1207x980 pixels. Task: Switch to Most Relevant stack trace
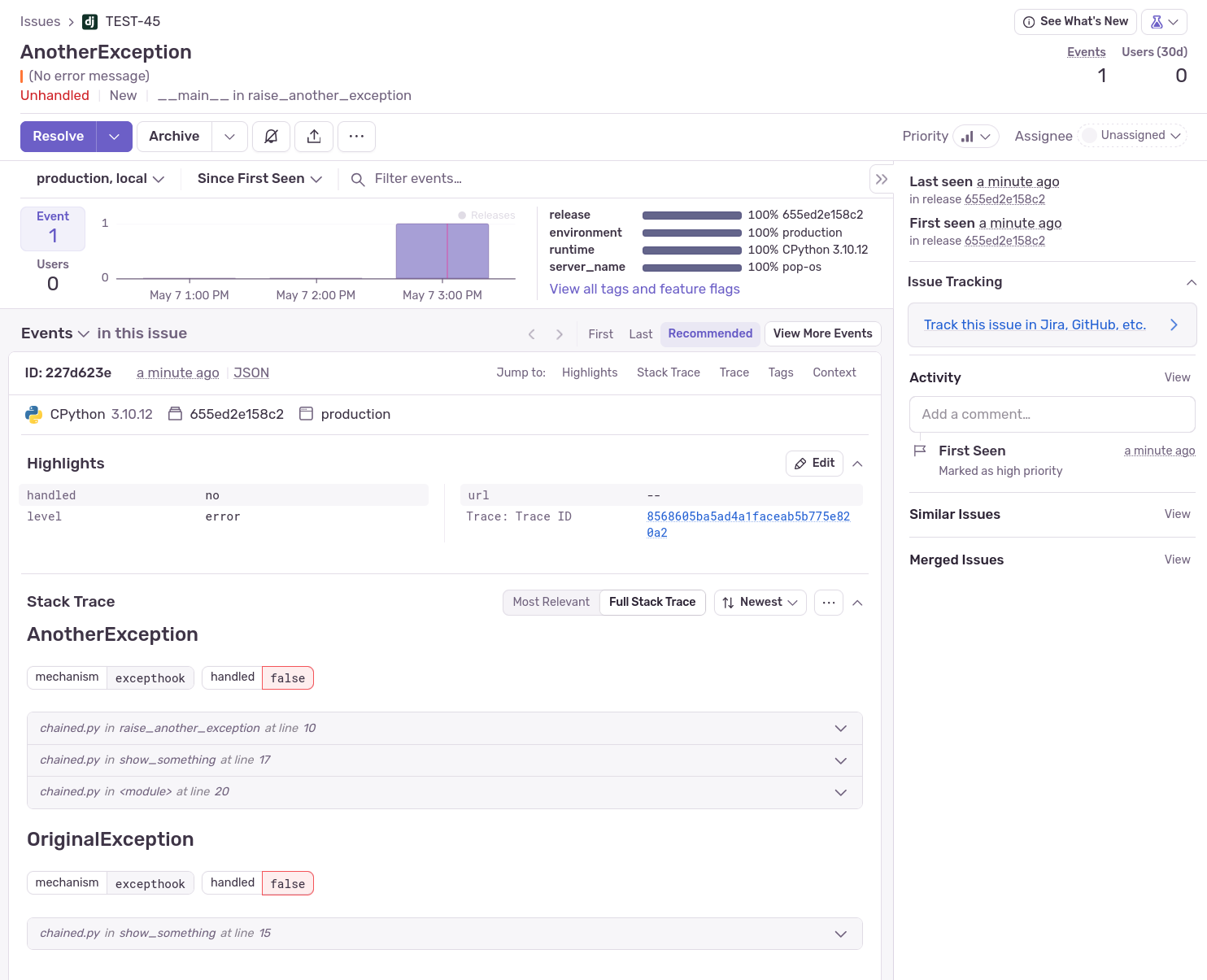[x=551, y=603]
